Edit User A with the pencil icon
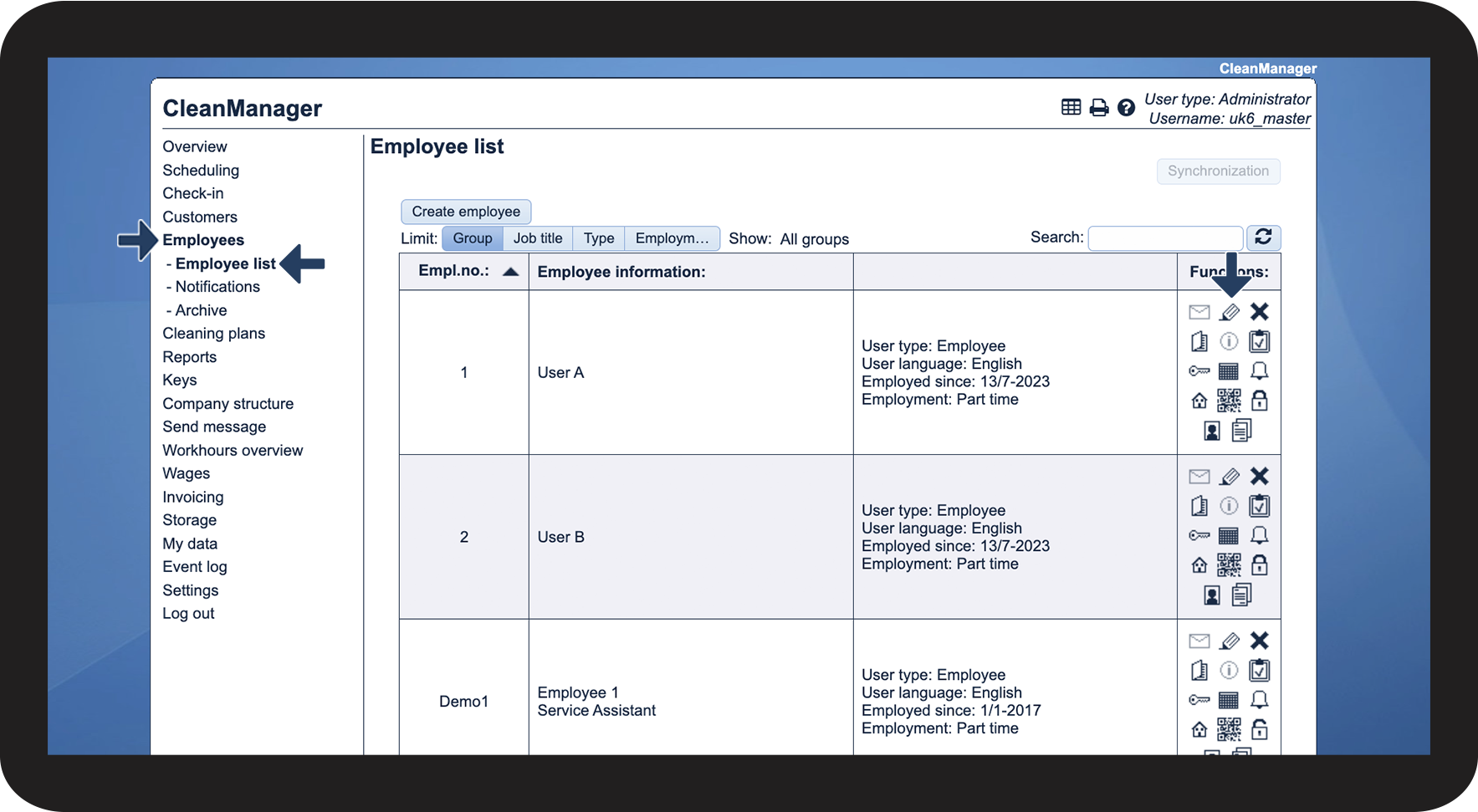 coord(1229,312)
